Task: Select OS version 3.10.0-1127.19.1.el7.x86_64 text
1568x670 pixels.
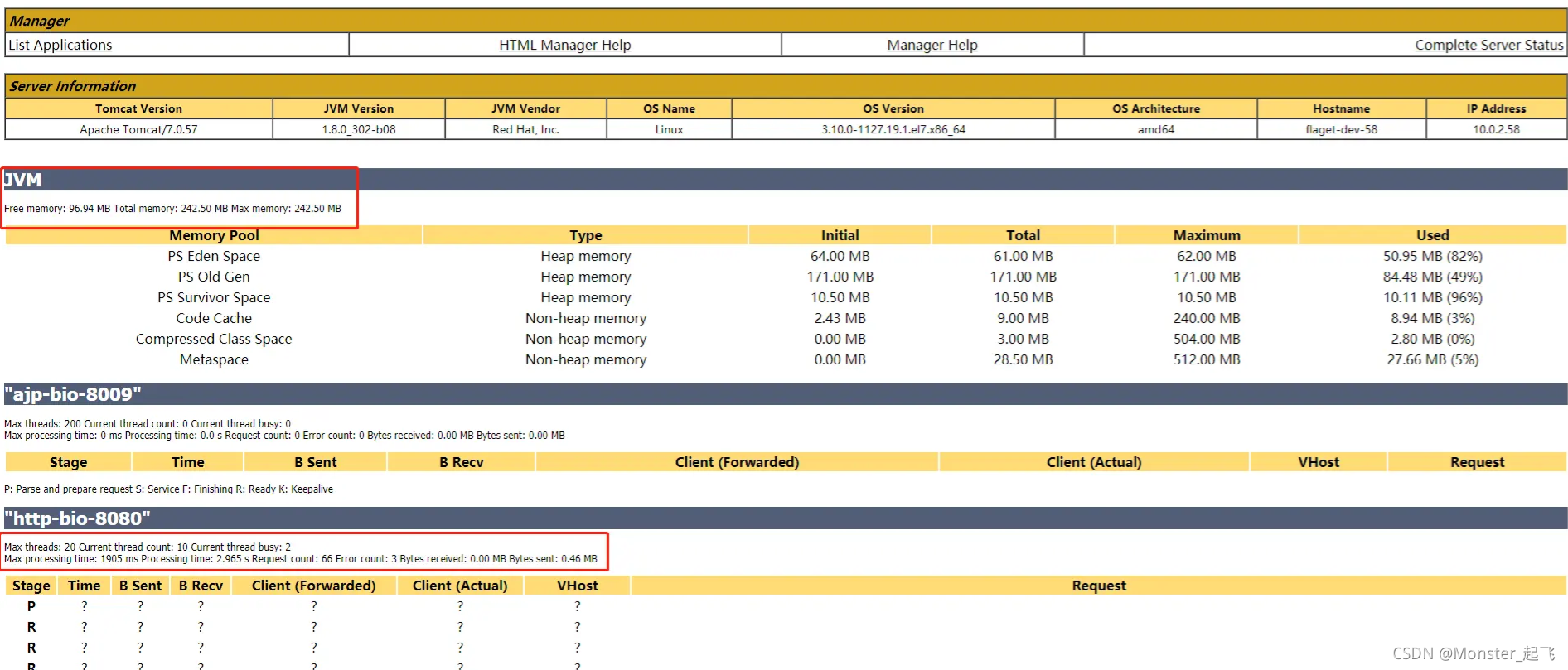Action: [893, 129]
